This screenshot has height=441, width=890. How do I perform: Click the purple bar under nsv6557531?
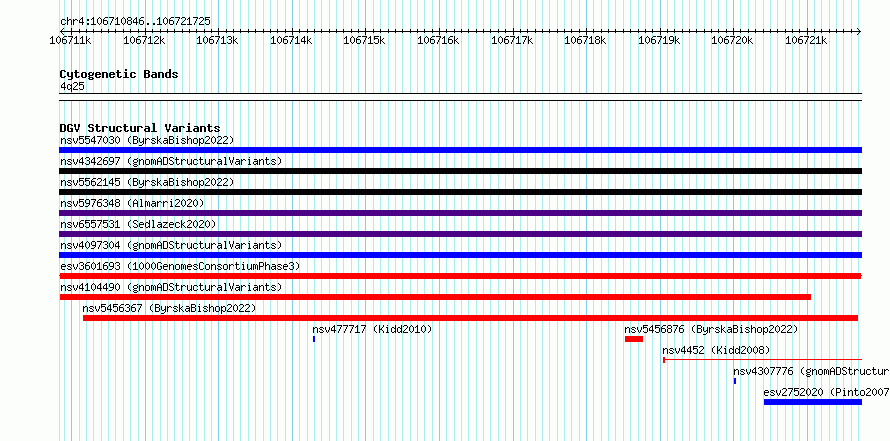[460, 234]
